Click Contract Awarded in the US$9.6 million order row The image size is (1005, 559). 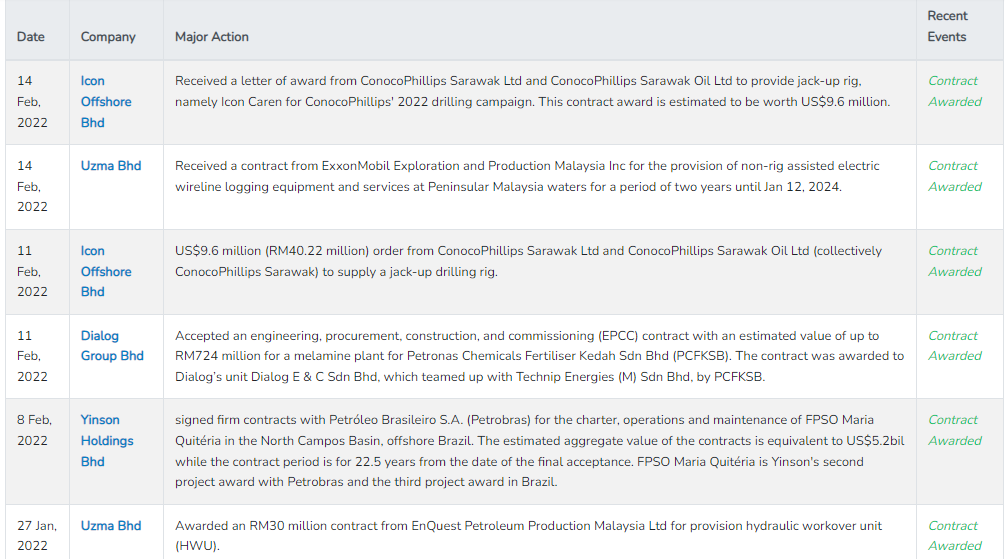955,261
